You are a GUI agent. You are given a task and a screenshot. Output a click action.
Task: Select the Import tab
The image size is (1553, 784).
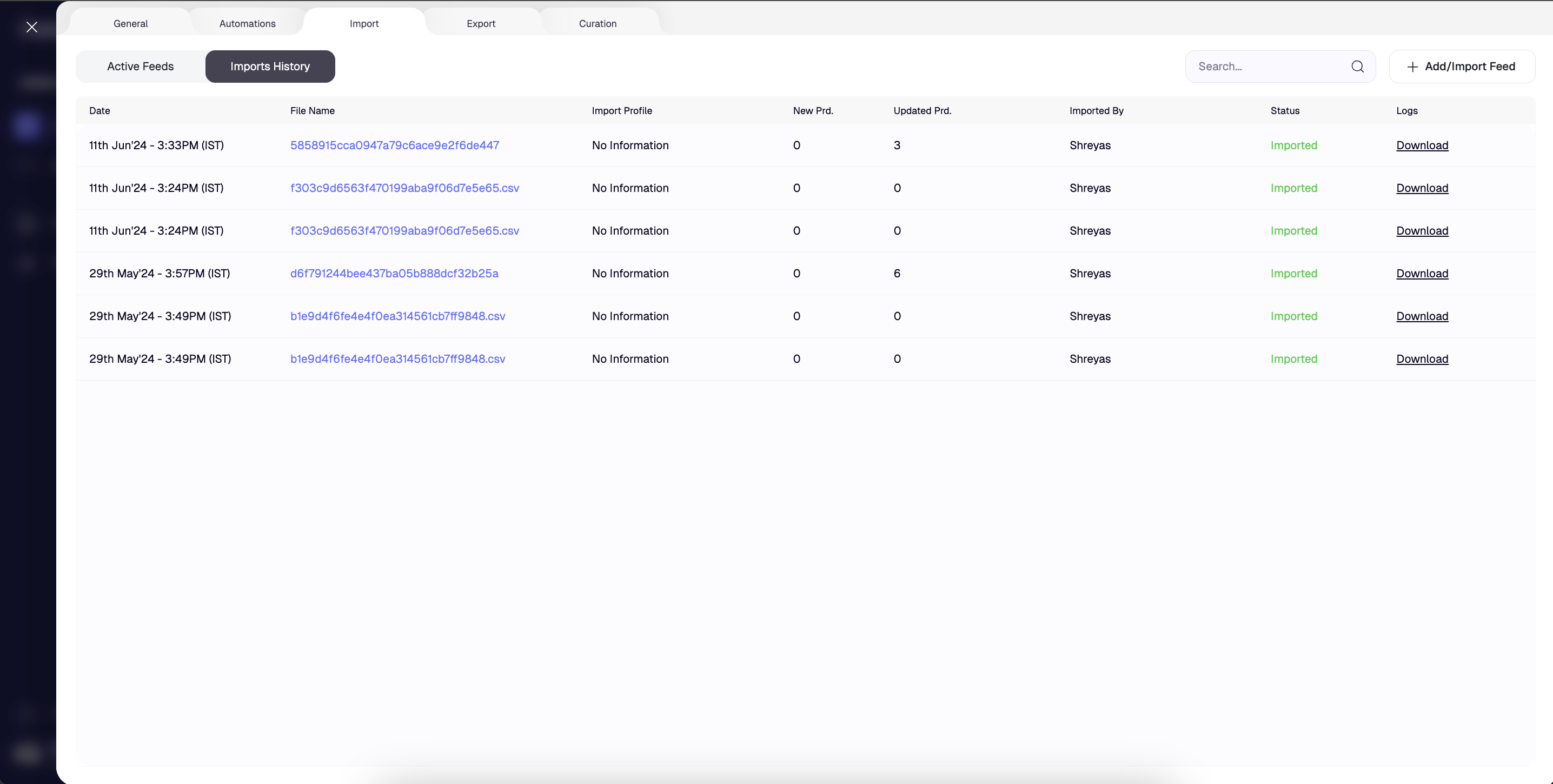(x=364, y=23)
